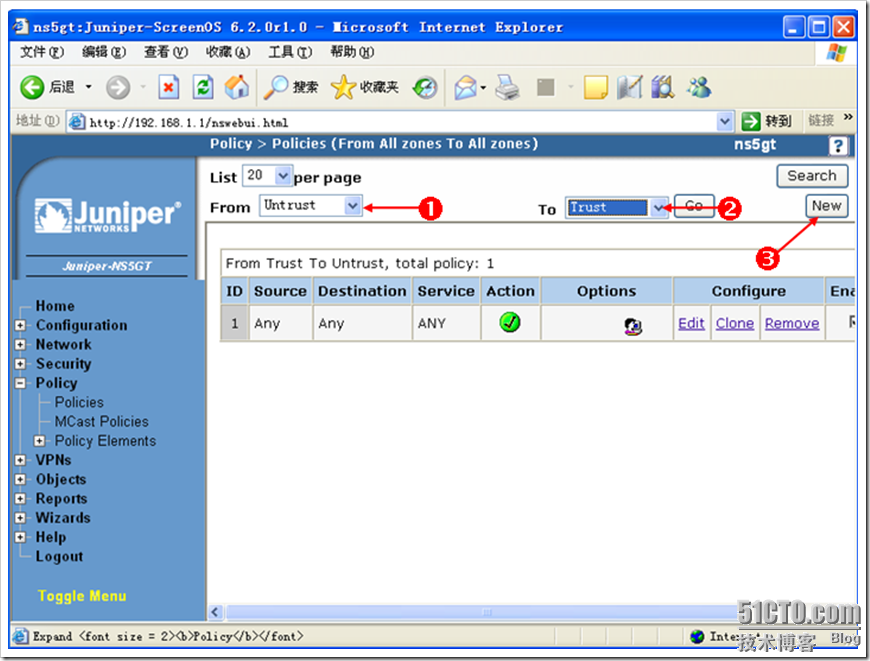
Task: Click the yellow note Discuss toolbar icon
Action: pos(595,87)
